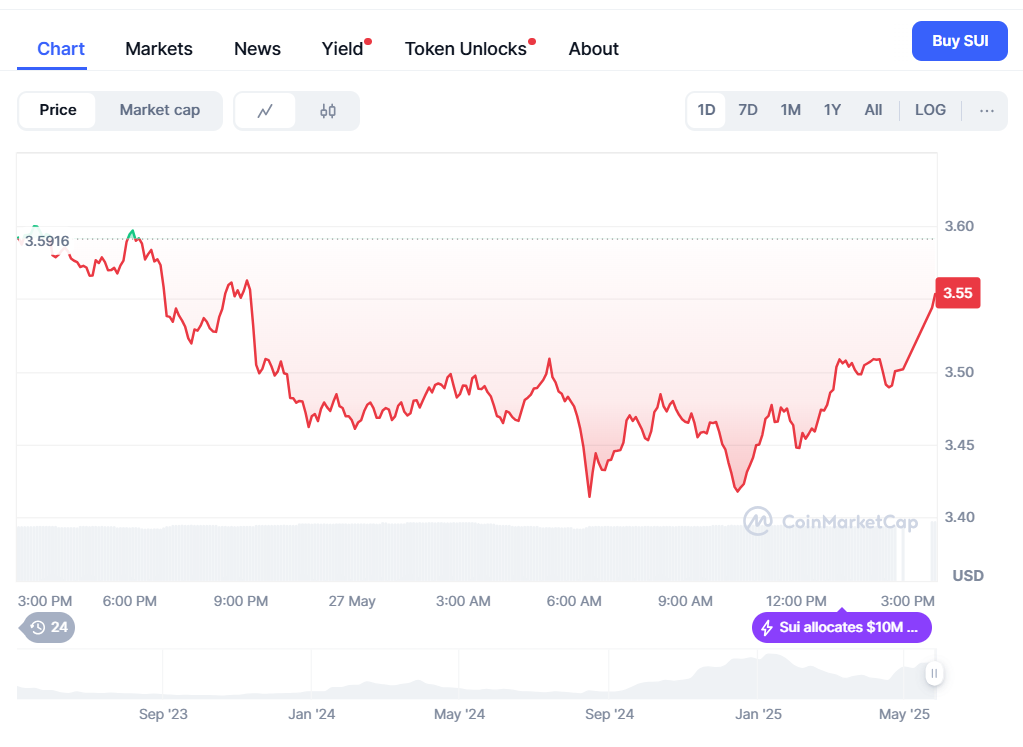Click the 3.40 price axis label
This screenshot has width=1023, height=747.
(959, 517)
